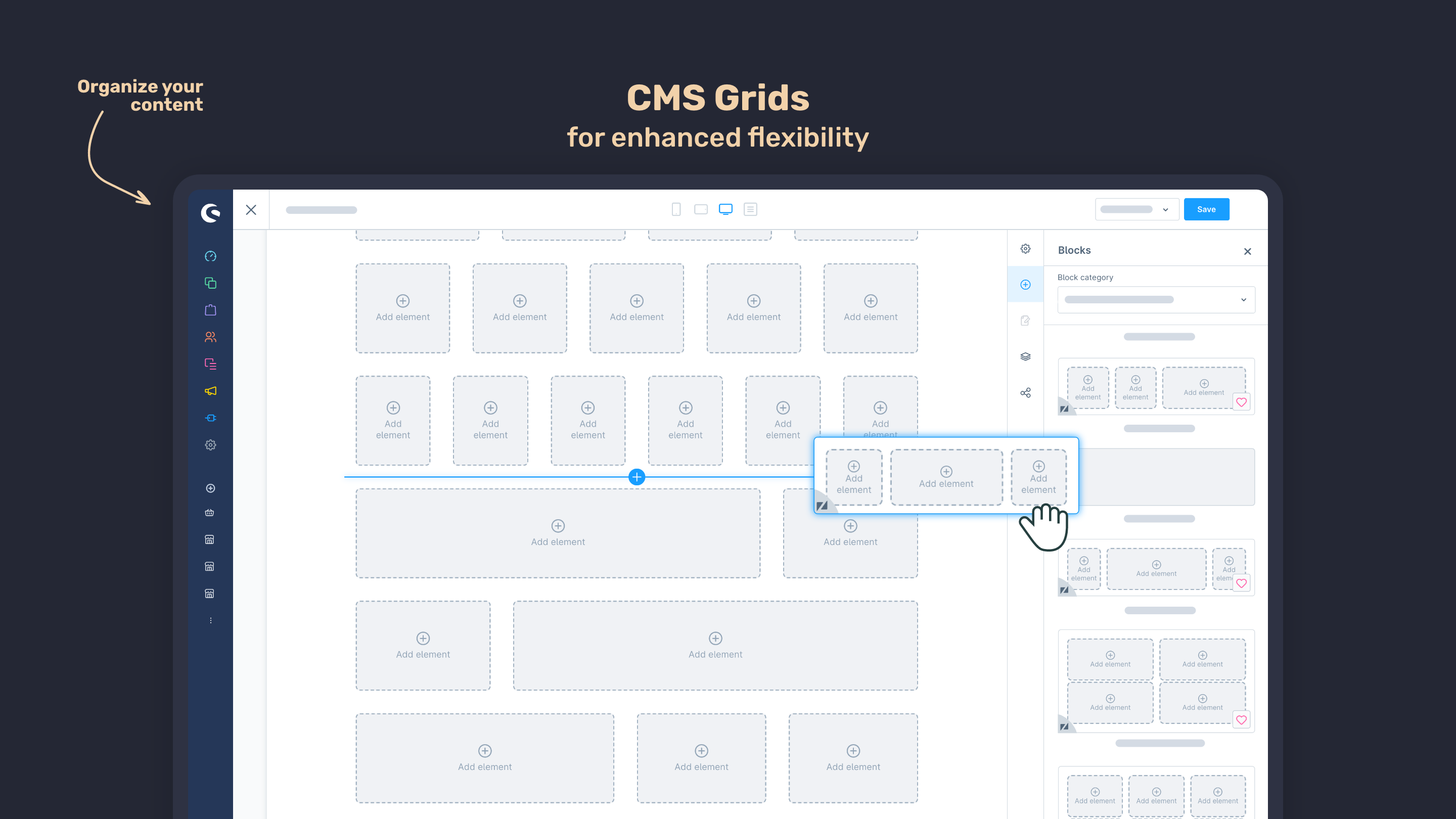This screenshot has width=1456, height=819.
Task: Favorite the three-column wide-center block preview
Action: point(1241,583)
